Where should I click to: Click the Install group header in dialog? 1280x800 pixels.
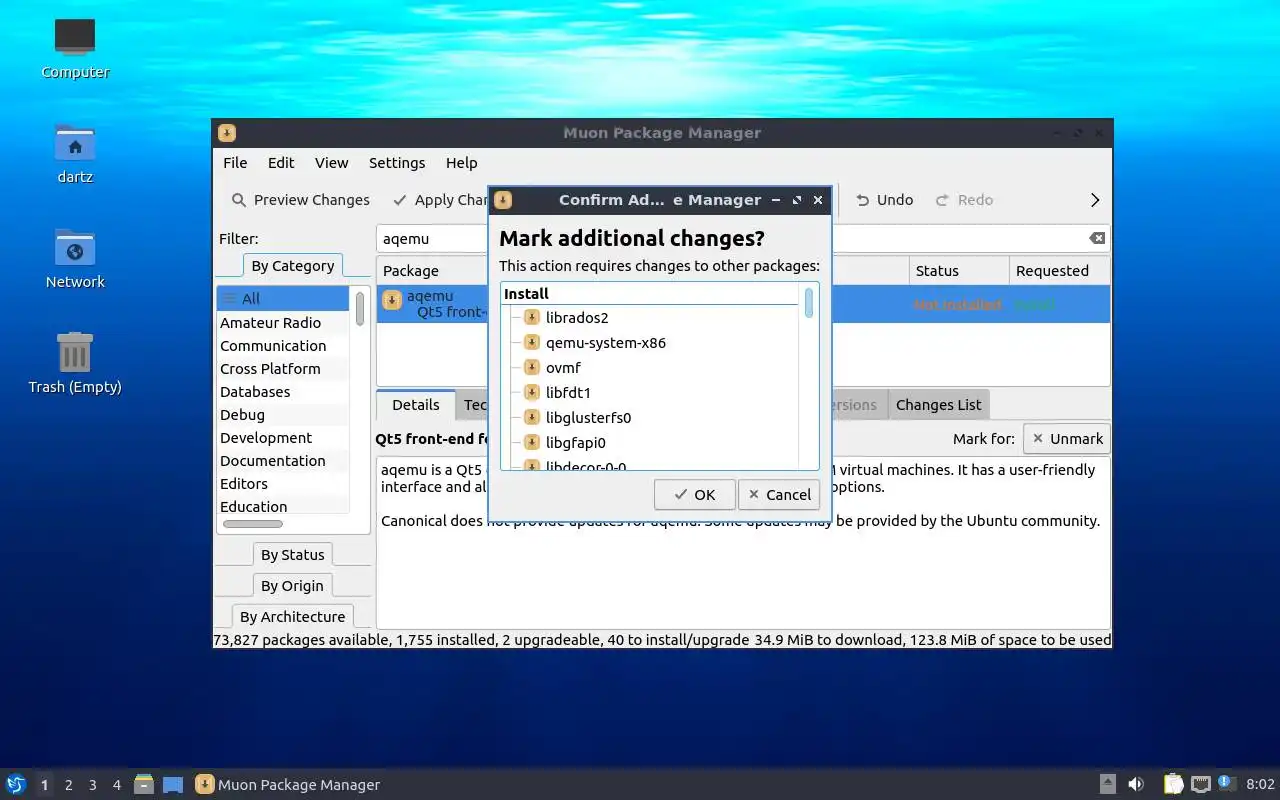tap(649, 294)
